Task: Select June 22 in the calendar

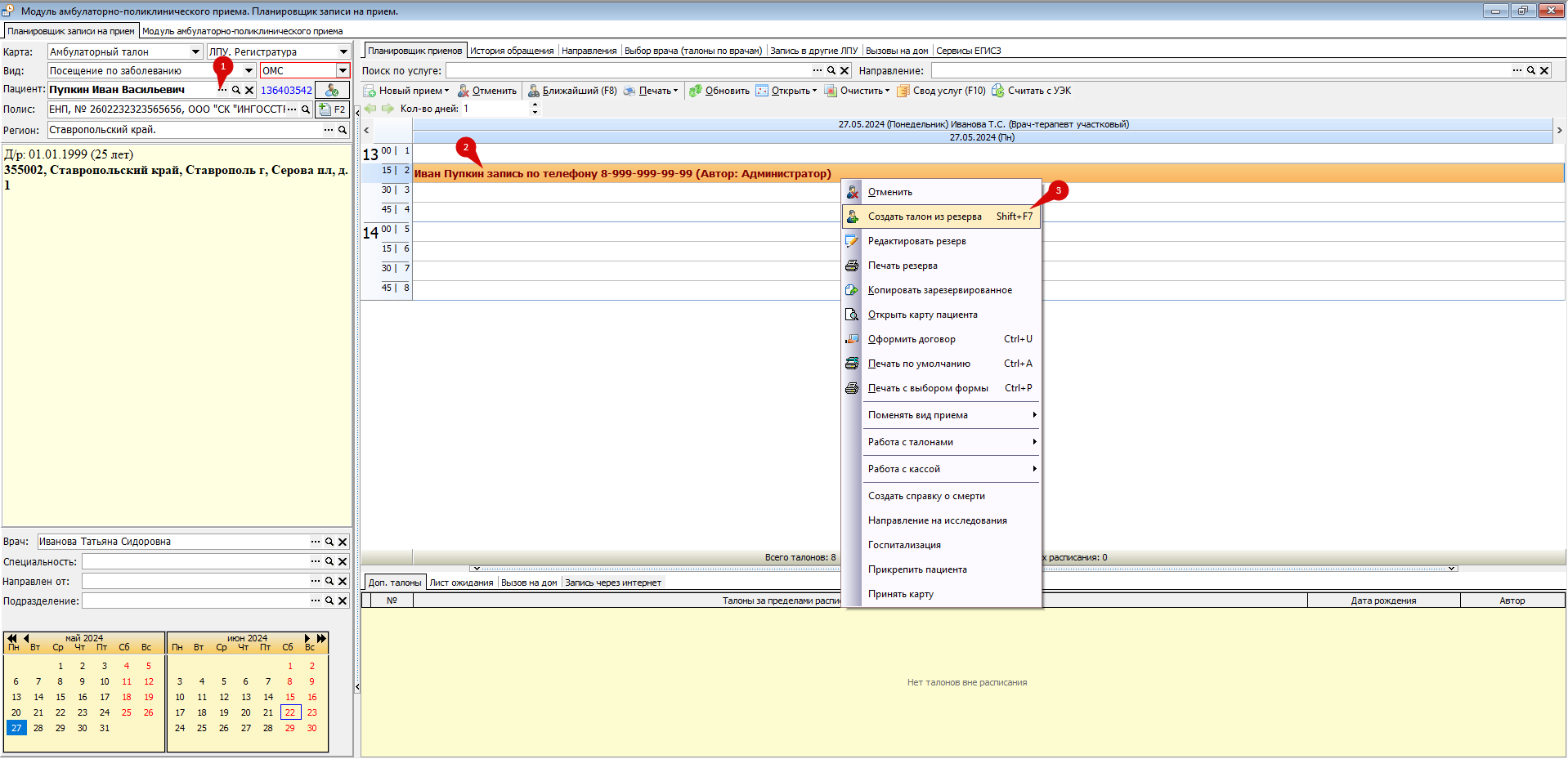Action: pos(290,712)
